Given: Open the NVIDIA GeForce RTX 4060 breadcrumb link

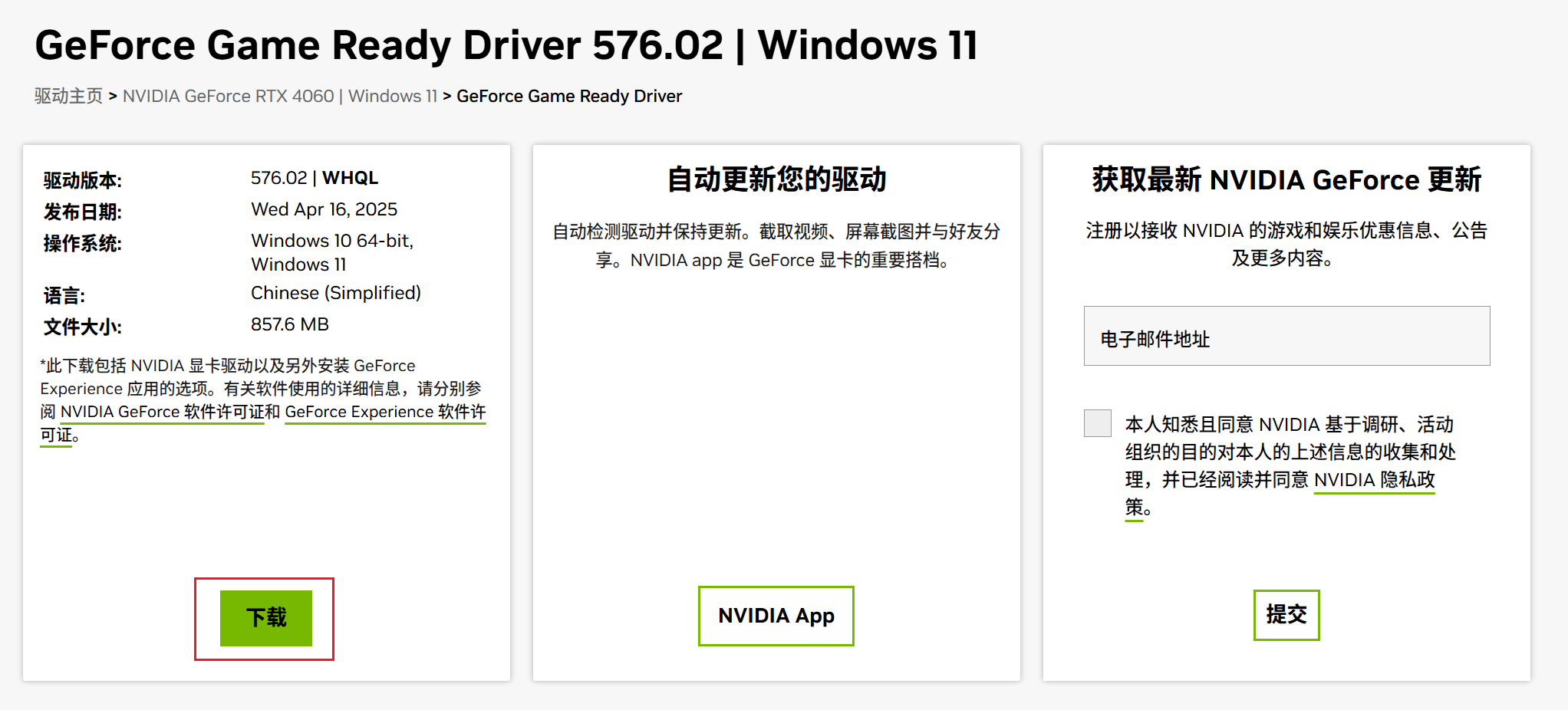Looking at the screenshot, I should tap(279, 96).
